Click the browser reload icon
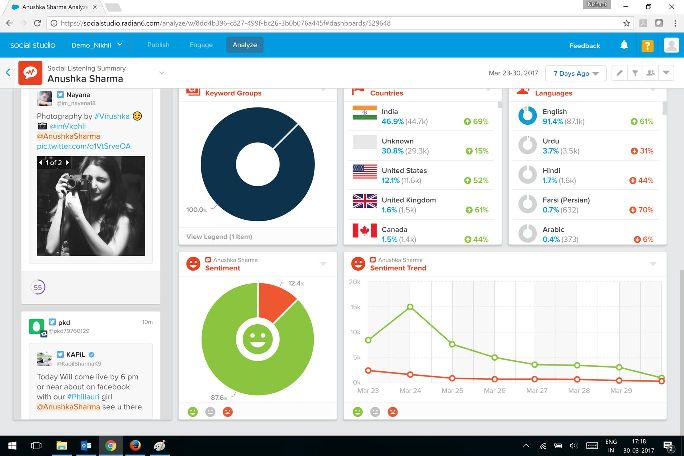Image resolution: width=684 pixels, height=456 pixels. pyautogui.click(x=37, y=23)
